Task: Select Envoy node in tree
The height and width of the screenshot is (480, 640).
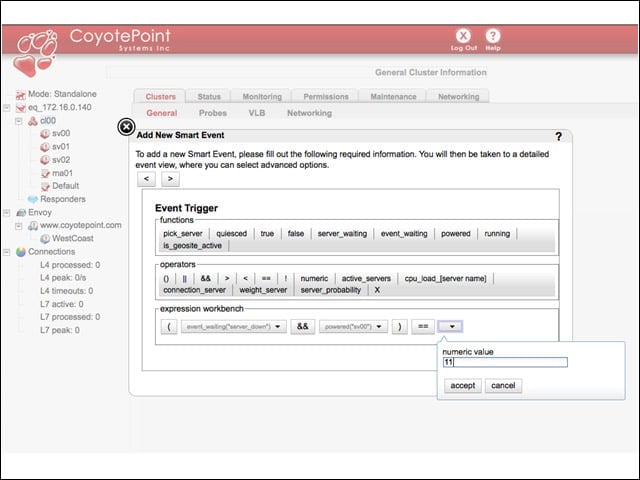Action: (x=40, y=212)
